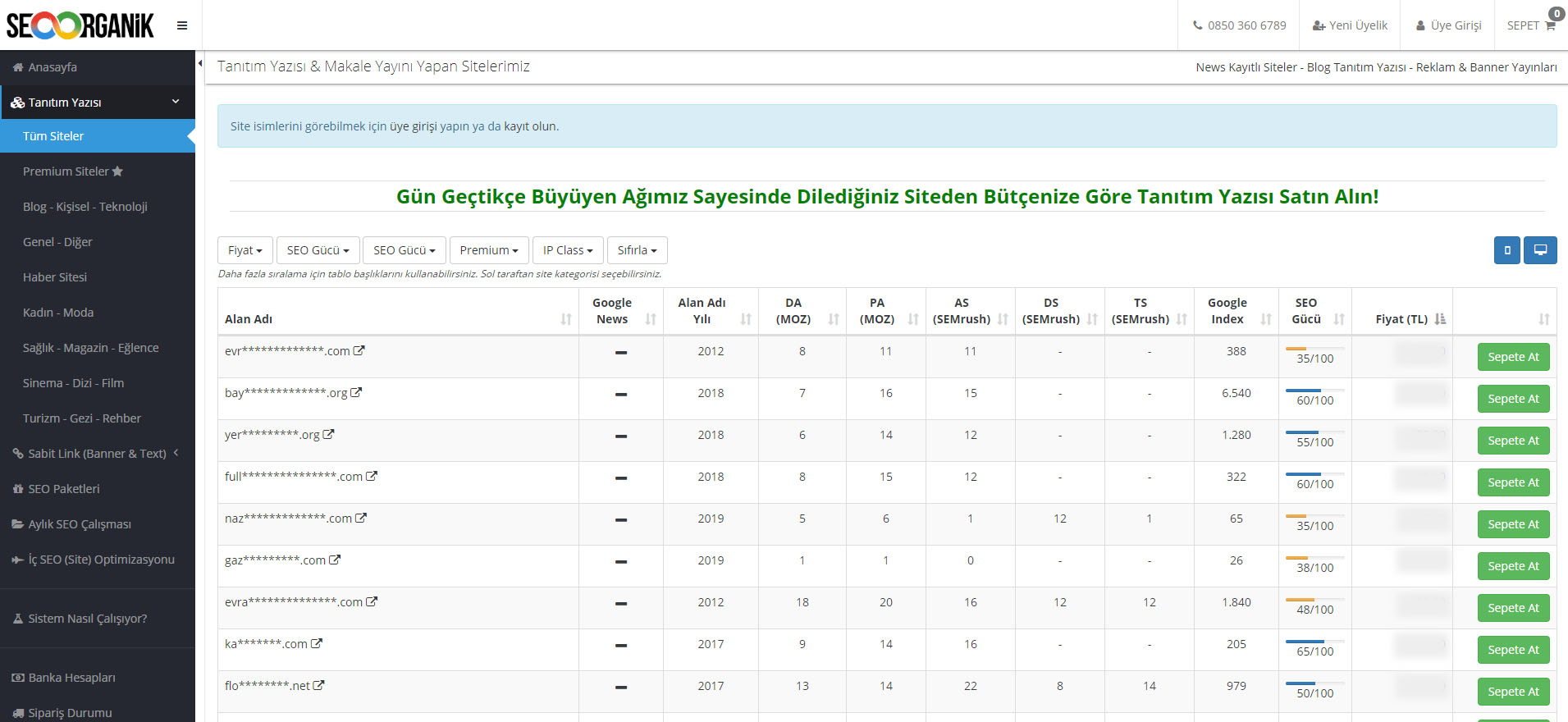Click SEO Gücü bar showing 60/100 for bay row
This screenshot has width=1568, height=722.
tap(1314, 391)
